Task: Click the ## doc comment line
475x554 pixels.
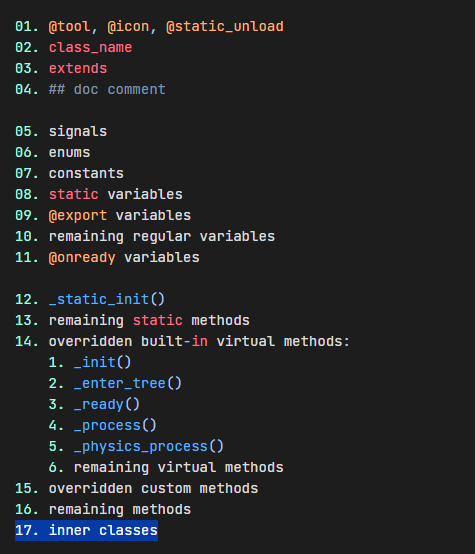Action: [107, 89]
